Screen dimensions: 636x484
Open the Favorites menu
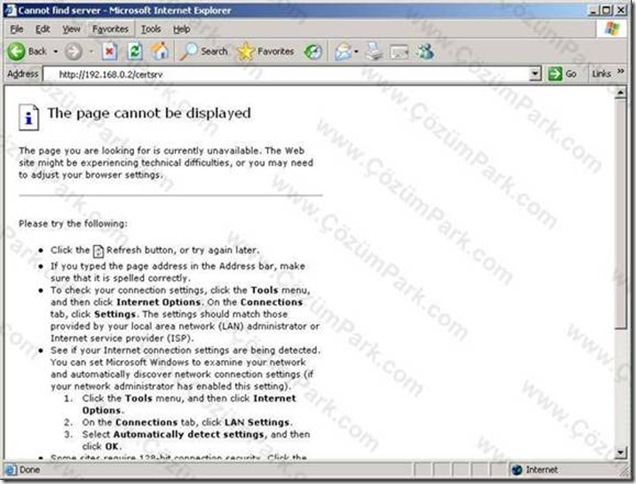[x=110, y=29]
